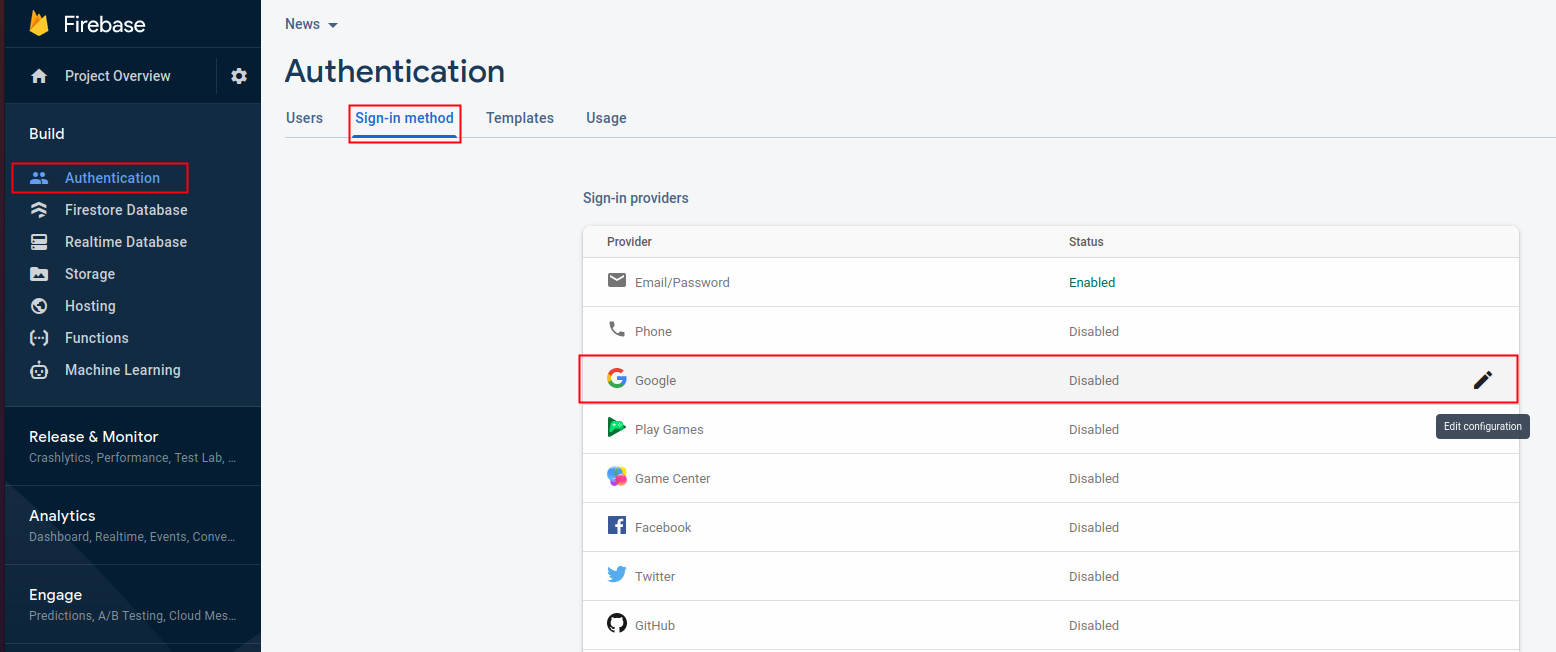Click the pencil edit icon for Google

click(x=1482, y=380)
